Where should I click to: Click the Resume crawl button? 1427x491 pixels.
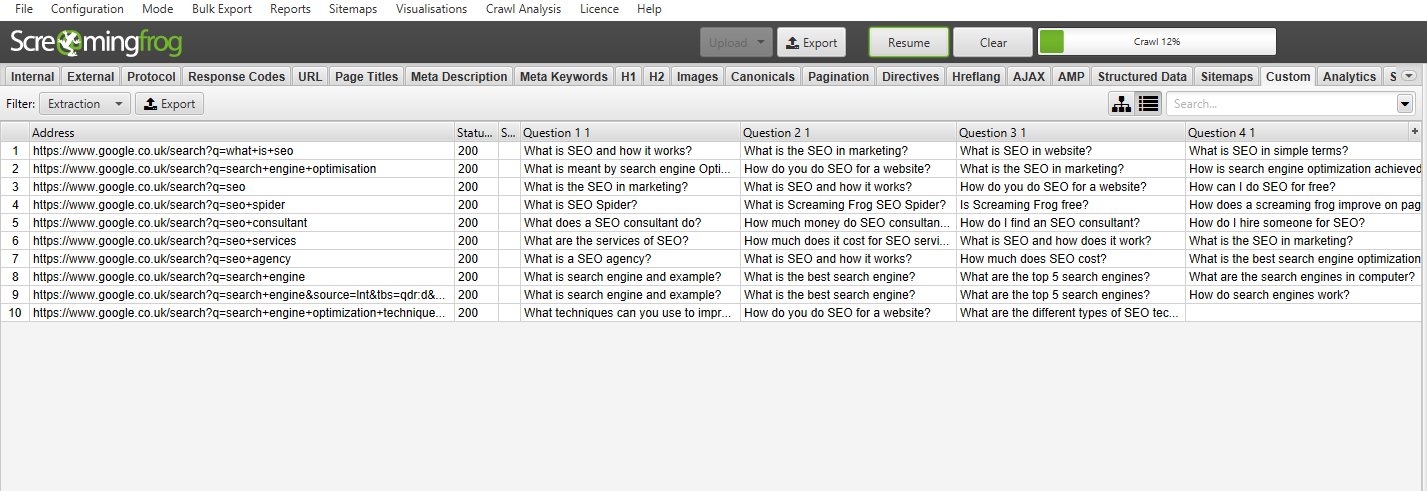(x=909, y=43)
